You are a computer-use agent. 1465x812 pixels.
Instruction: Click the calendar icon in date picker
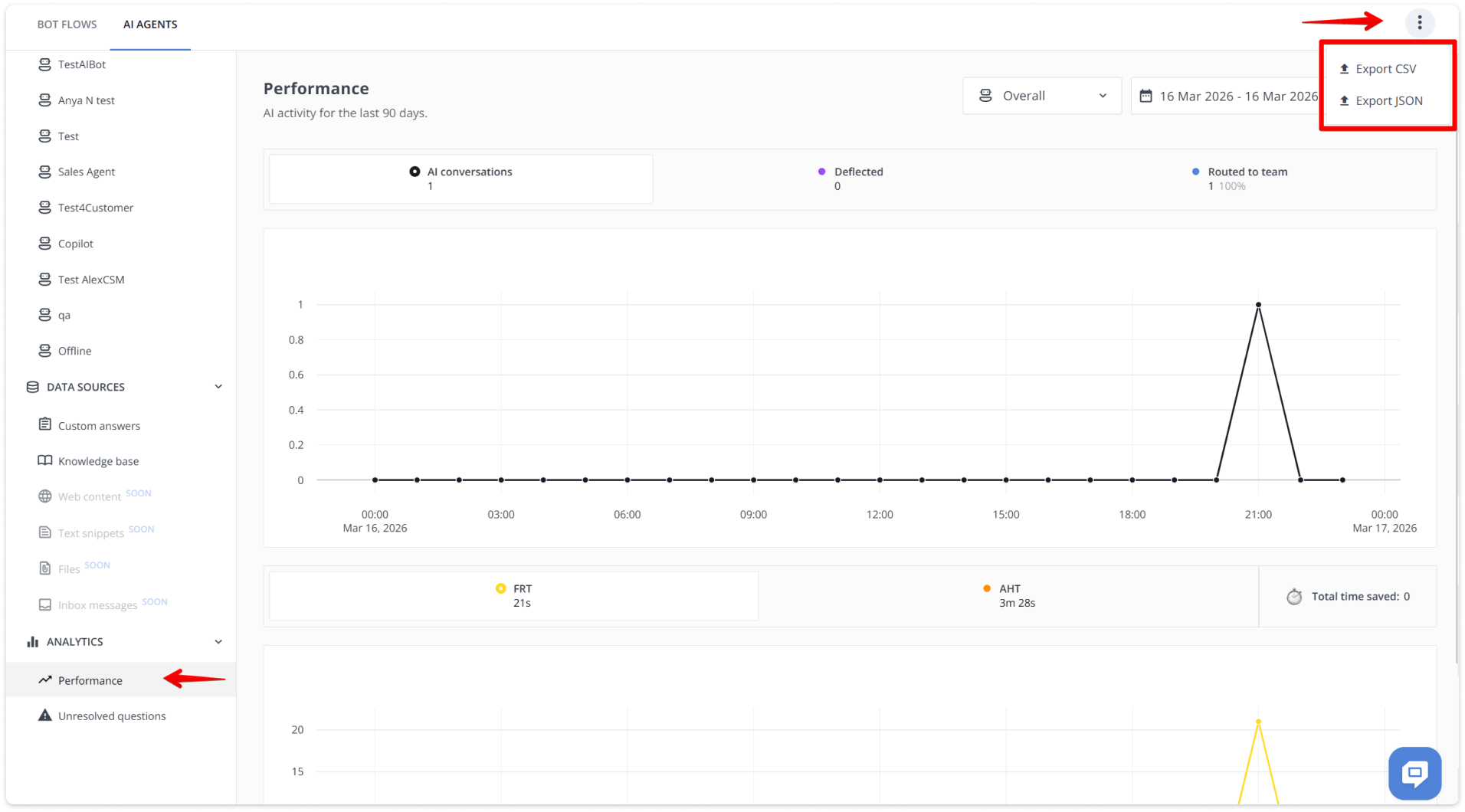click(1145, 95)
